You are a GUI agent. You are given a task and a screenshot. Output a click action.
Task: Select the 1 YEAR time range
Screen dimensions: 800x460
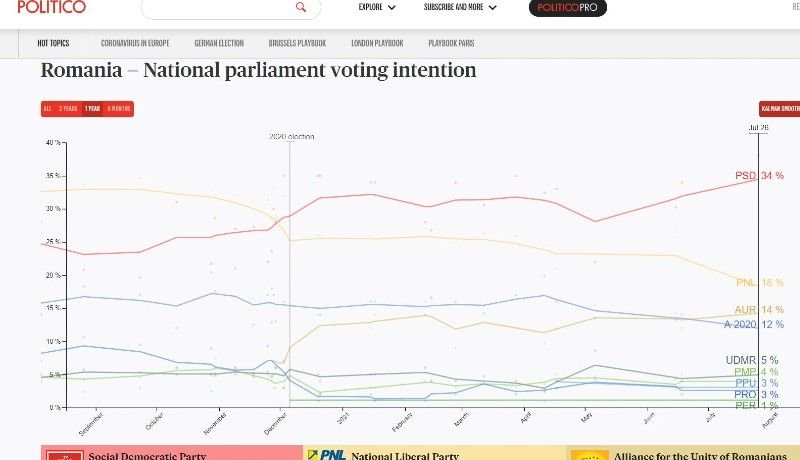pos(92,109)
